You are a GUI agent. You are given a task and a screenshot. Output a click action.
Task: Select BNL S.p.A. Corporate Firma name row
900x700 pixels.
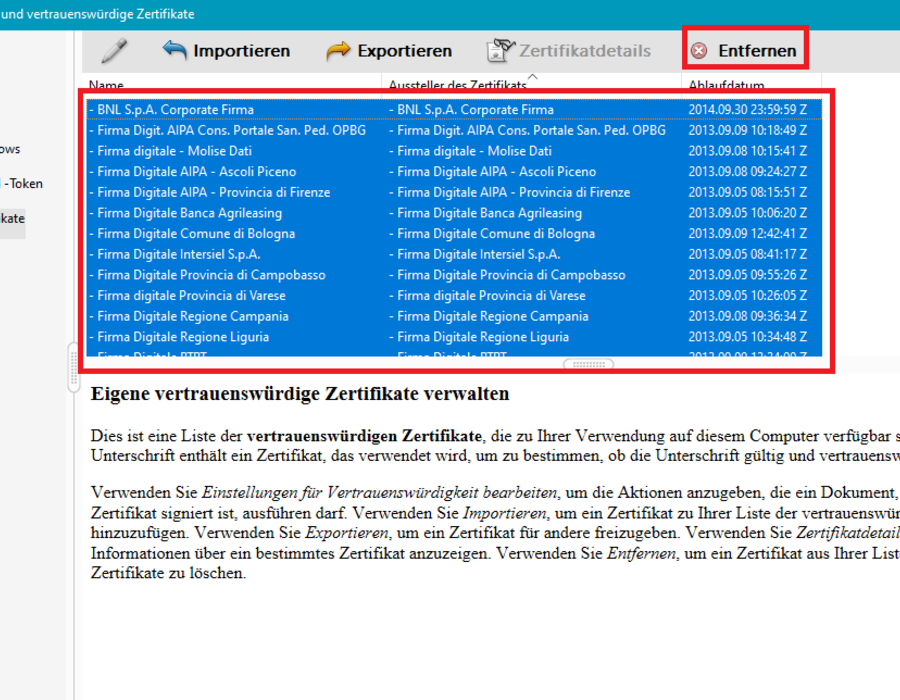click(175, 110)
